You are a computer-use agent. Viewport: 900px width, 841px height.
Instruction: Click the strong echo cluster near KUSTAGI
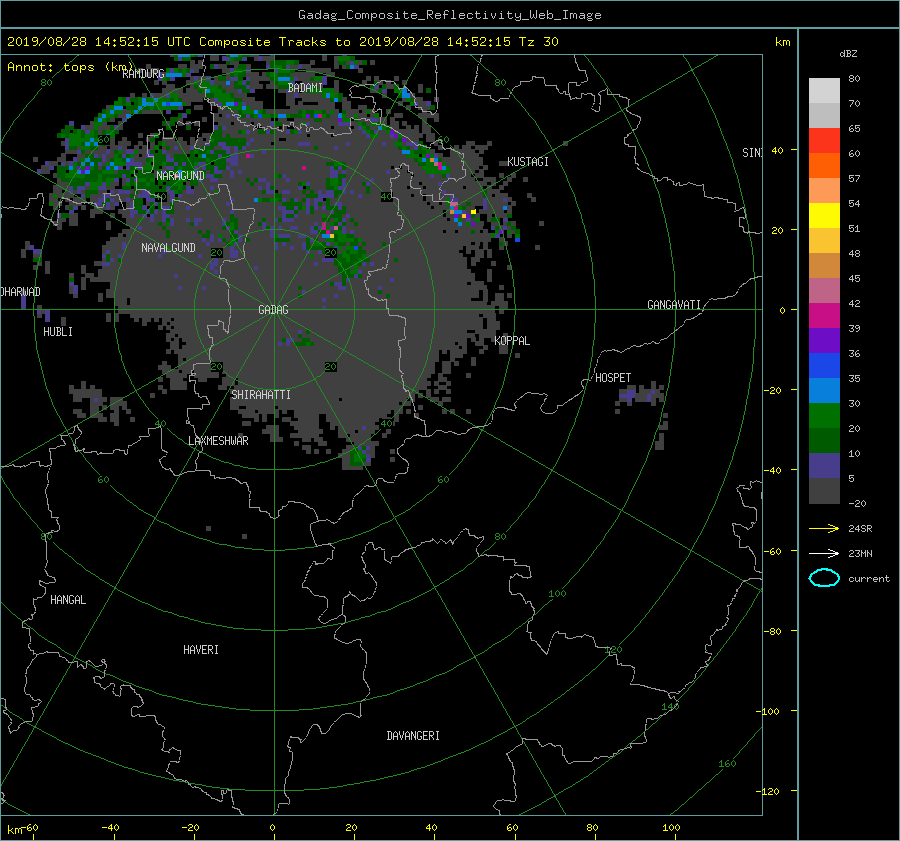click(x=464, y=214)
